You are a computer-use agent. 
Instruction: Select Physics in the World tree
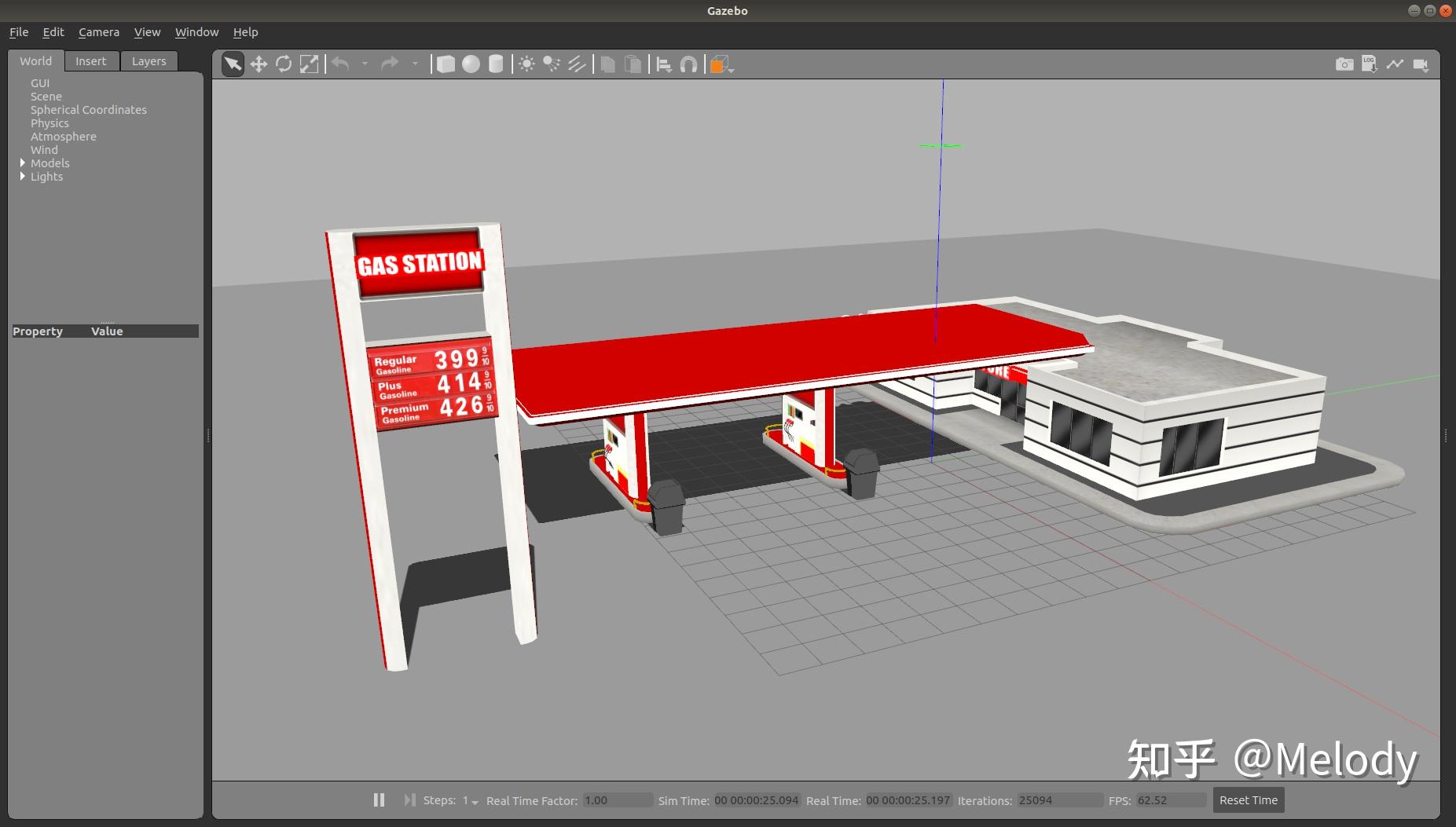click(50, 123)
